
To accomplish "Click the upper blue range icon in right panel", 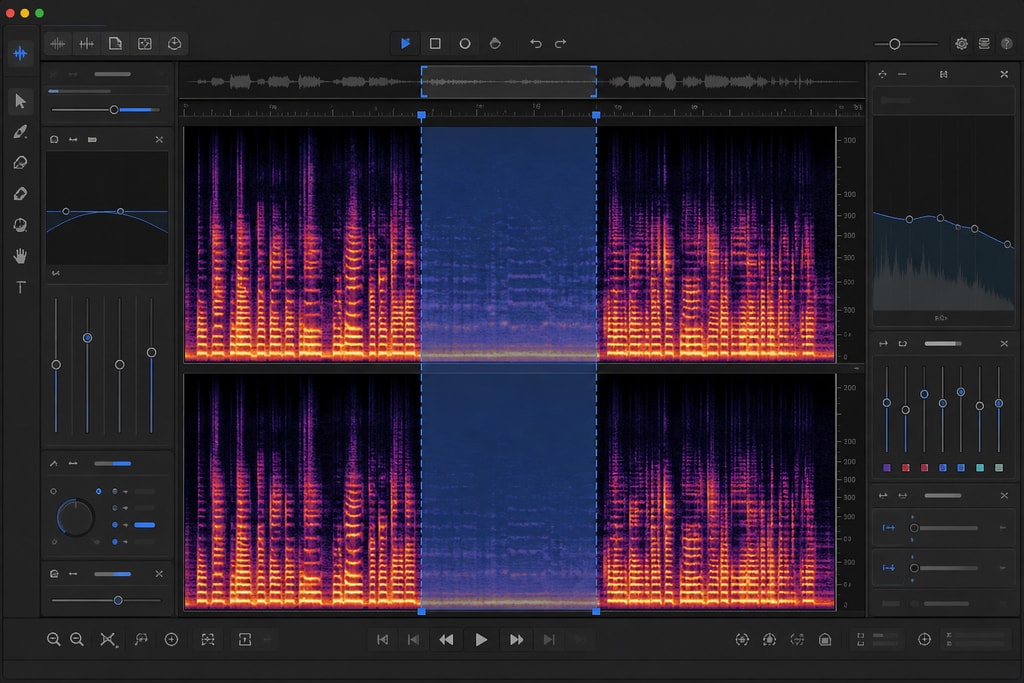I will [x=889, y=528].
